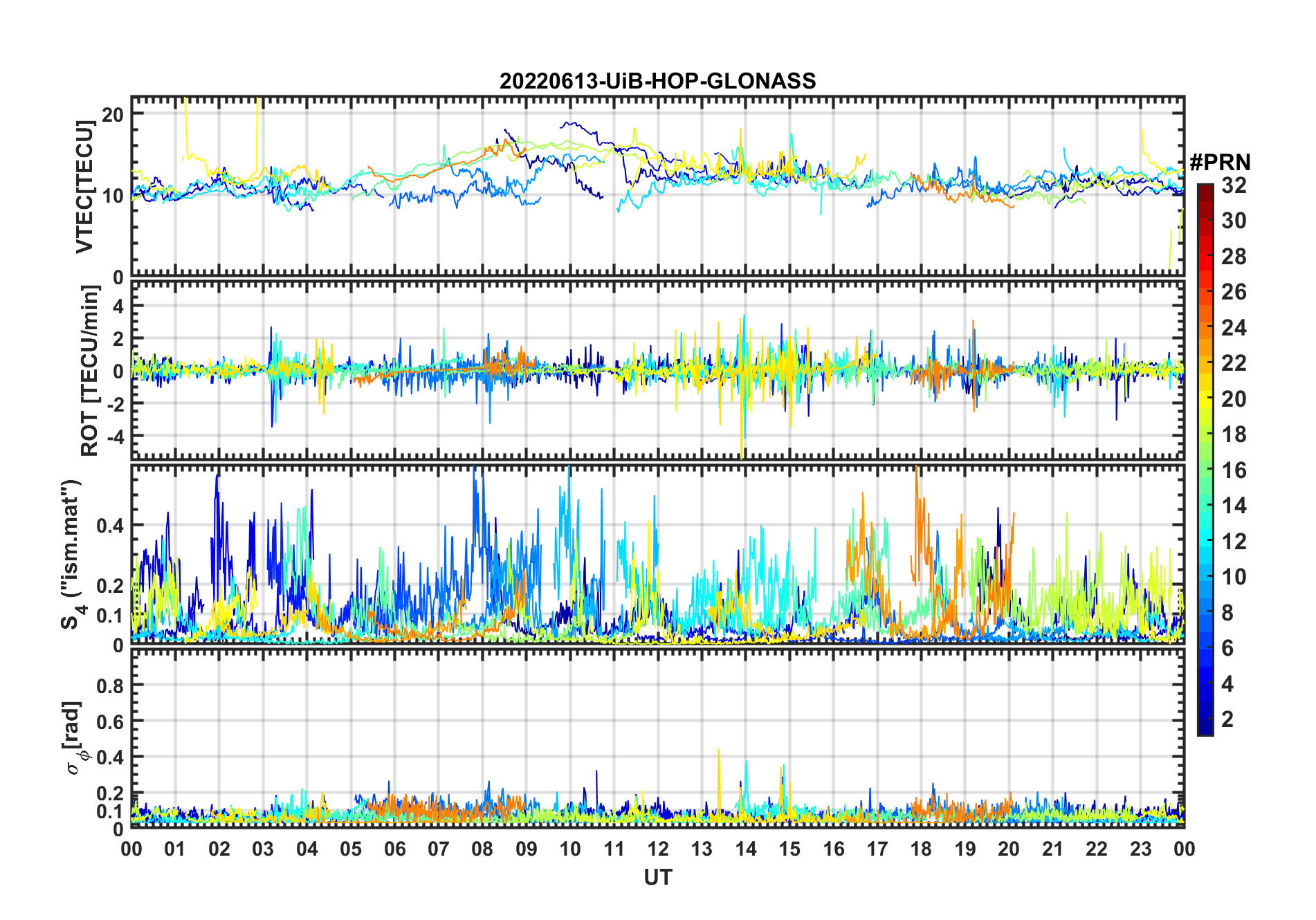Image resolution: width=1316 pixels, height=920 pixels.
Task: Click the 01 hour tick on UT axis
Action: tap(175, 849)
